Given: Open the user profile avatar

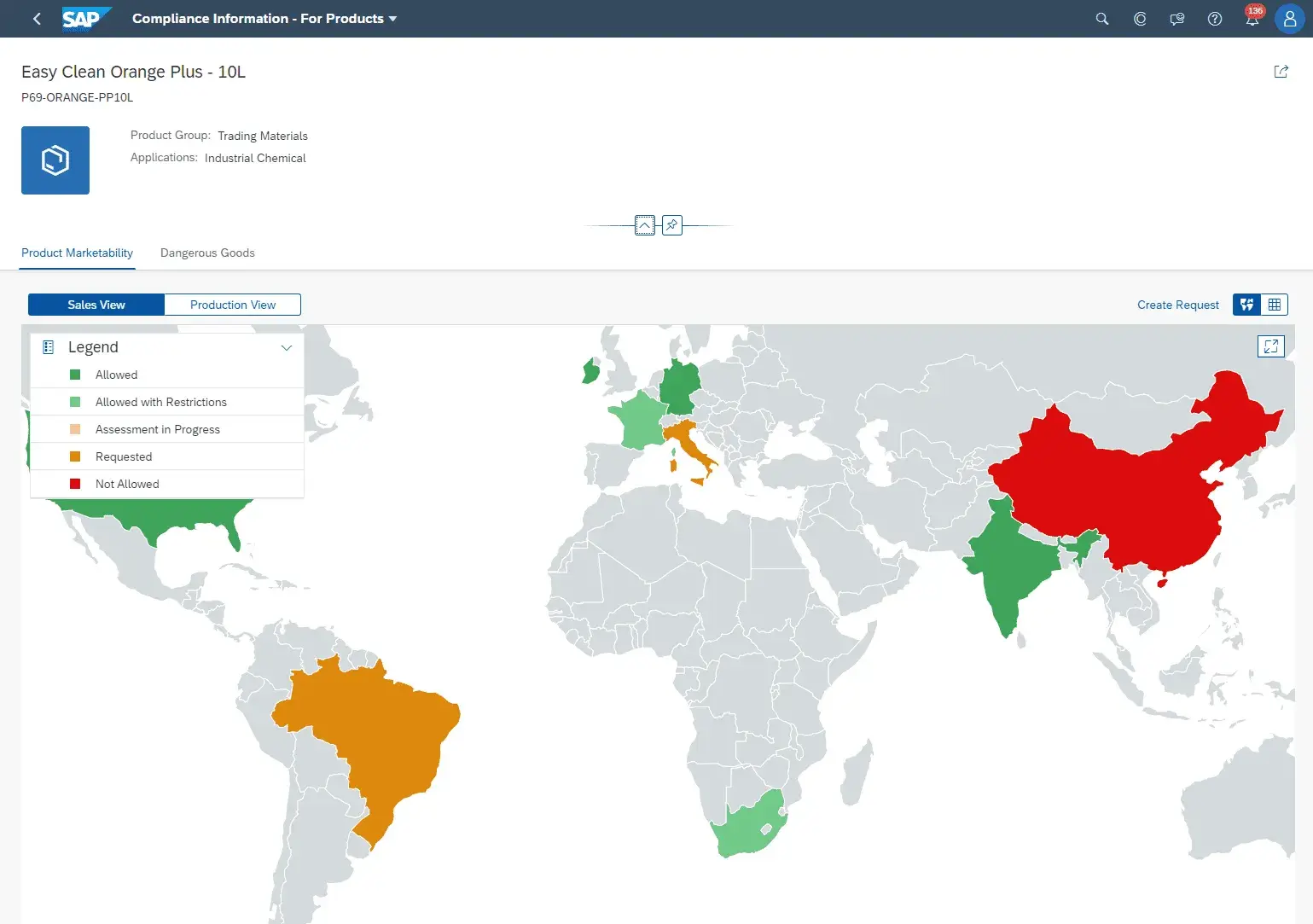Looking at the screenshot, I should pos(1290,19).
